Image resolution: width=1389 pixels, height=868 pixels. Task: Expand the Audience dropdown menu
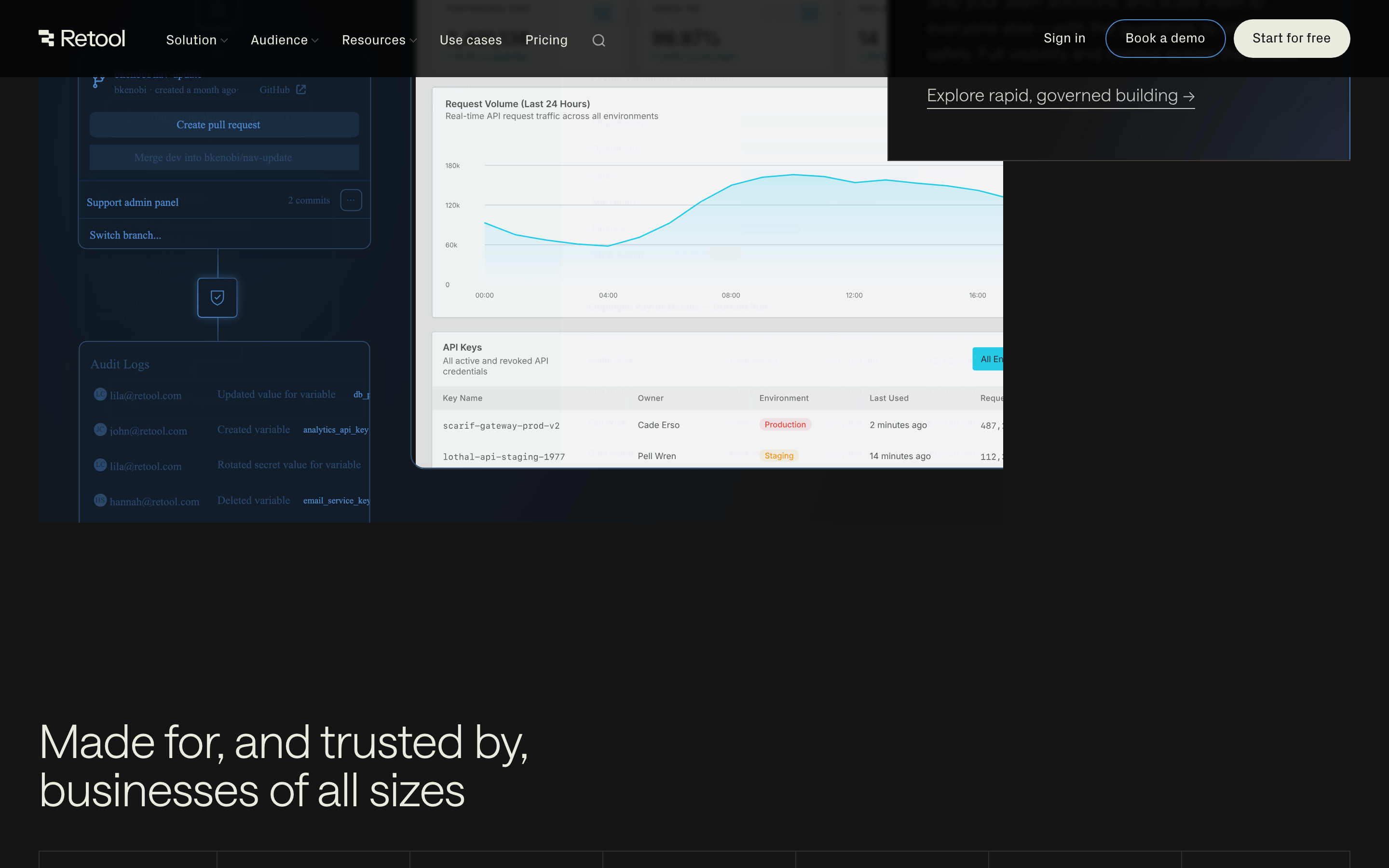pos(285,40)
